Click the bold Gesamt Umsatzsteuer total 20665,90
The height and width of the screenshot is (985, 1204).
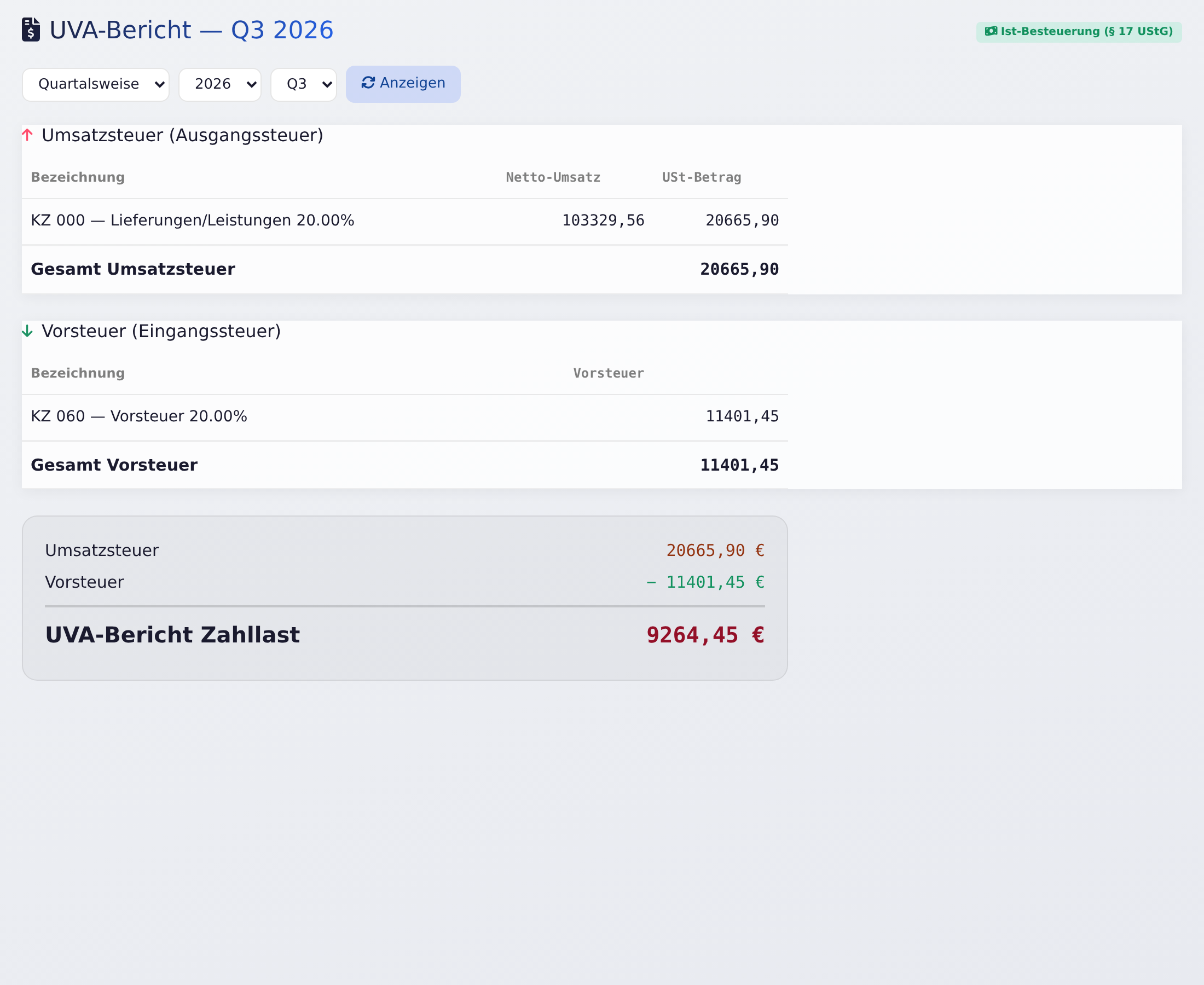point(739,269)
